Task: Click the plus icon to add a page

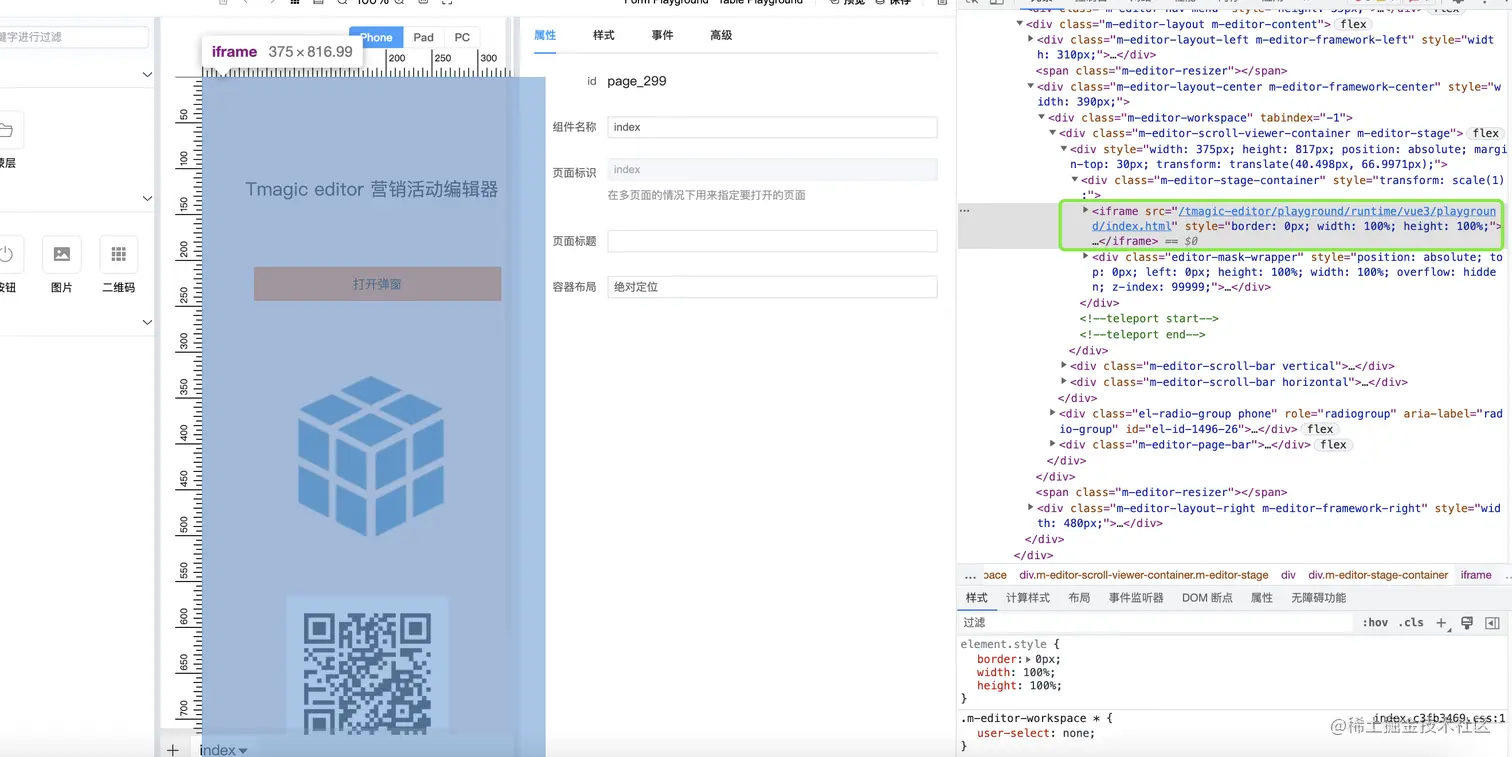Action: pyautogui.click(x=173, y=749)
